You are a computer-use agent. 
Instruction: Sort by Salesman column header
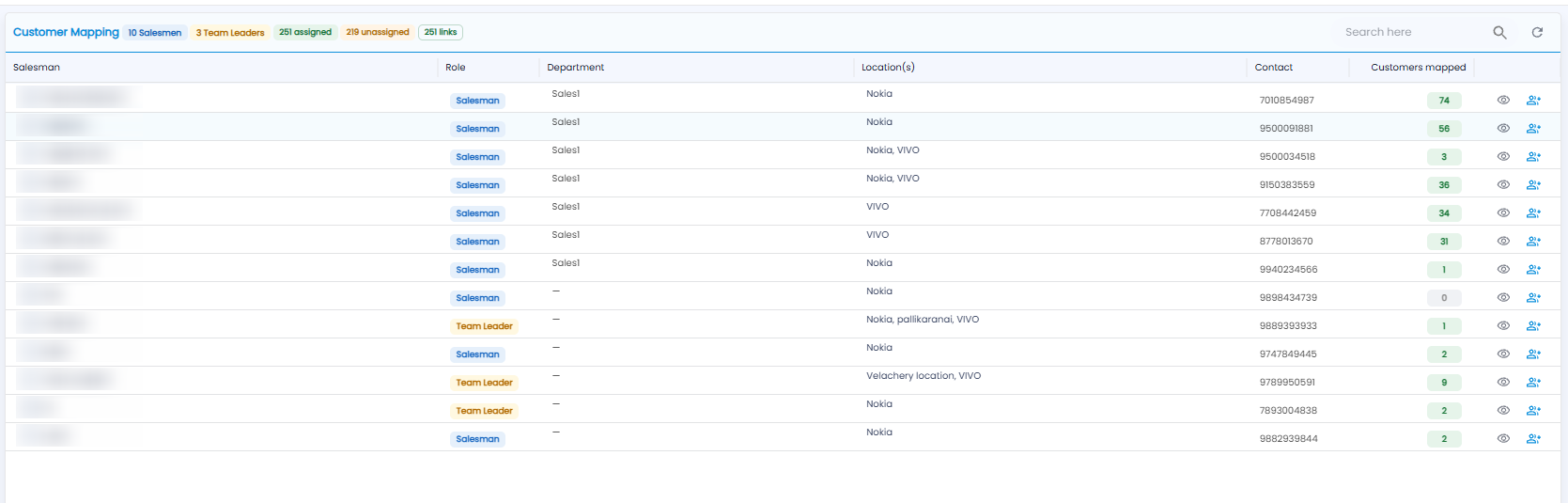point(37,68)
